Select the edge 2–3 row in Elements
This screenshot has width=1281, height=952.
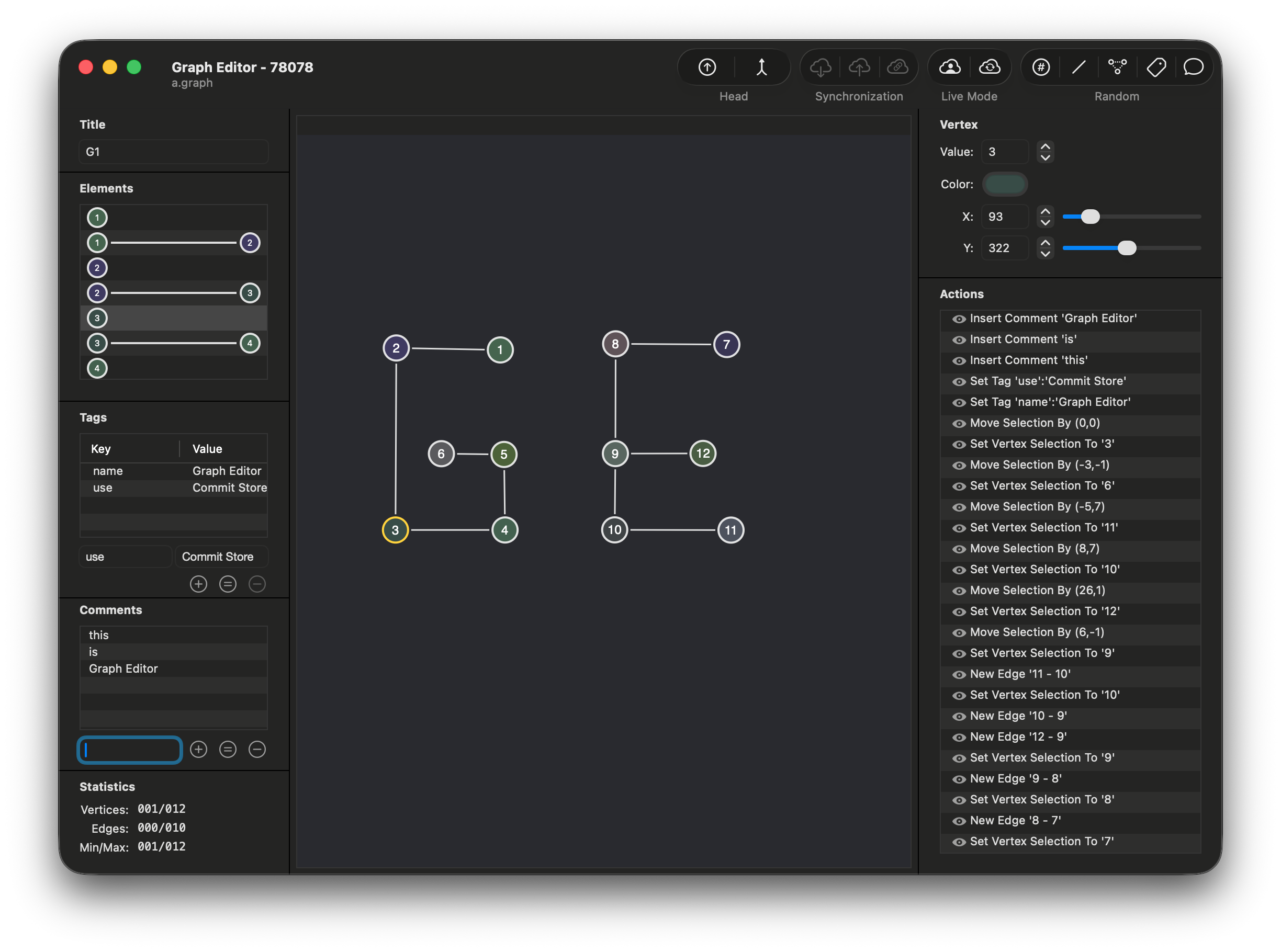click(173, 293)
